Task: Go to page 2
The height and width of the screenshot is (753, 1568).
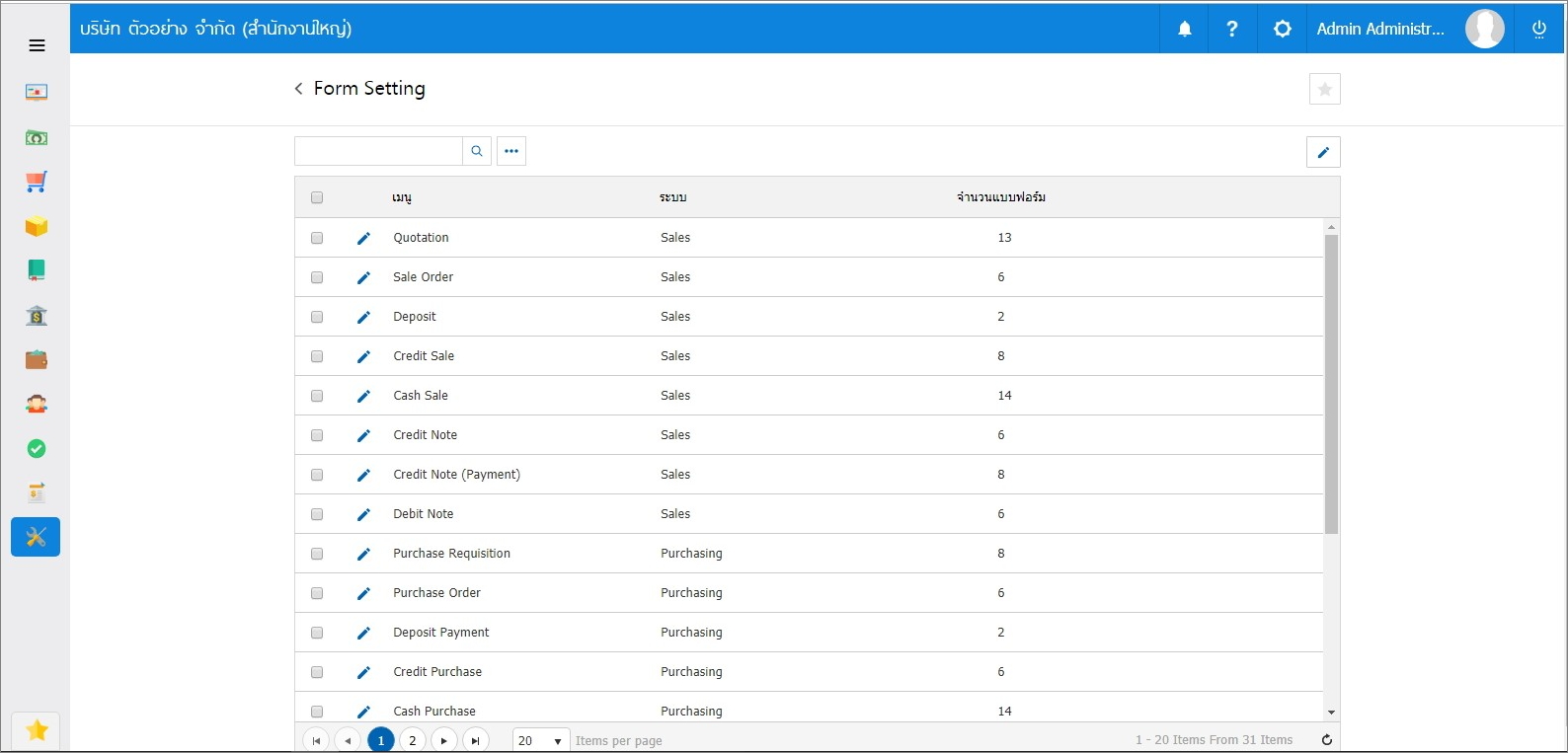Action: coord(413,740)
